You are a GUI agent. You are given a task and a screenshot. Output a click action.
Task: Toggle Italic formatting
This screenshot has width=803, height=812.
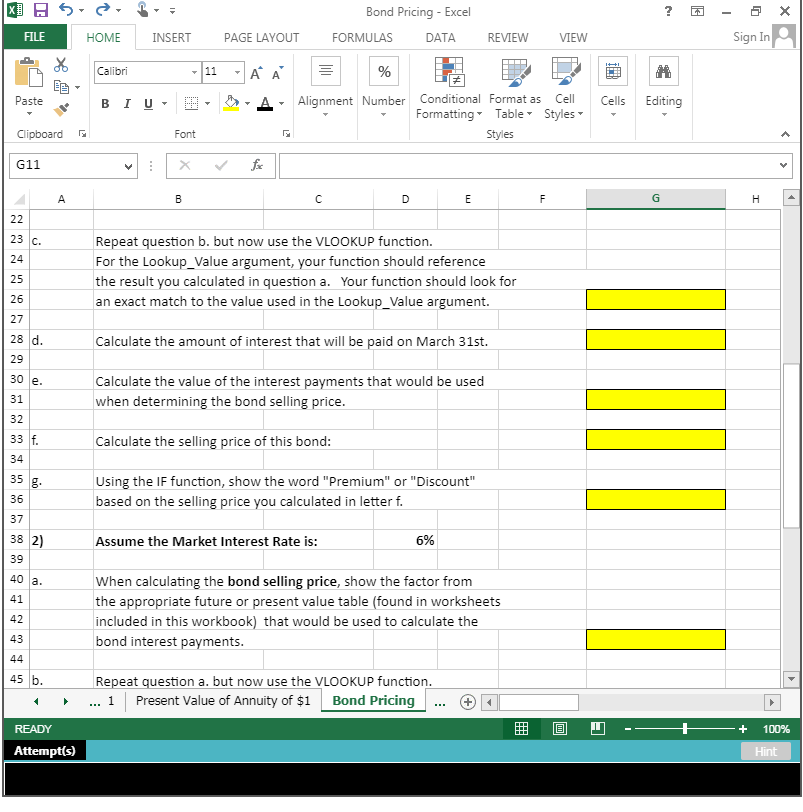(x=127, y=104)
